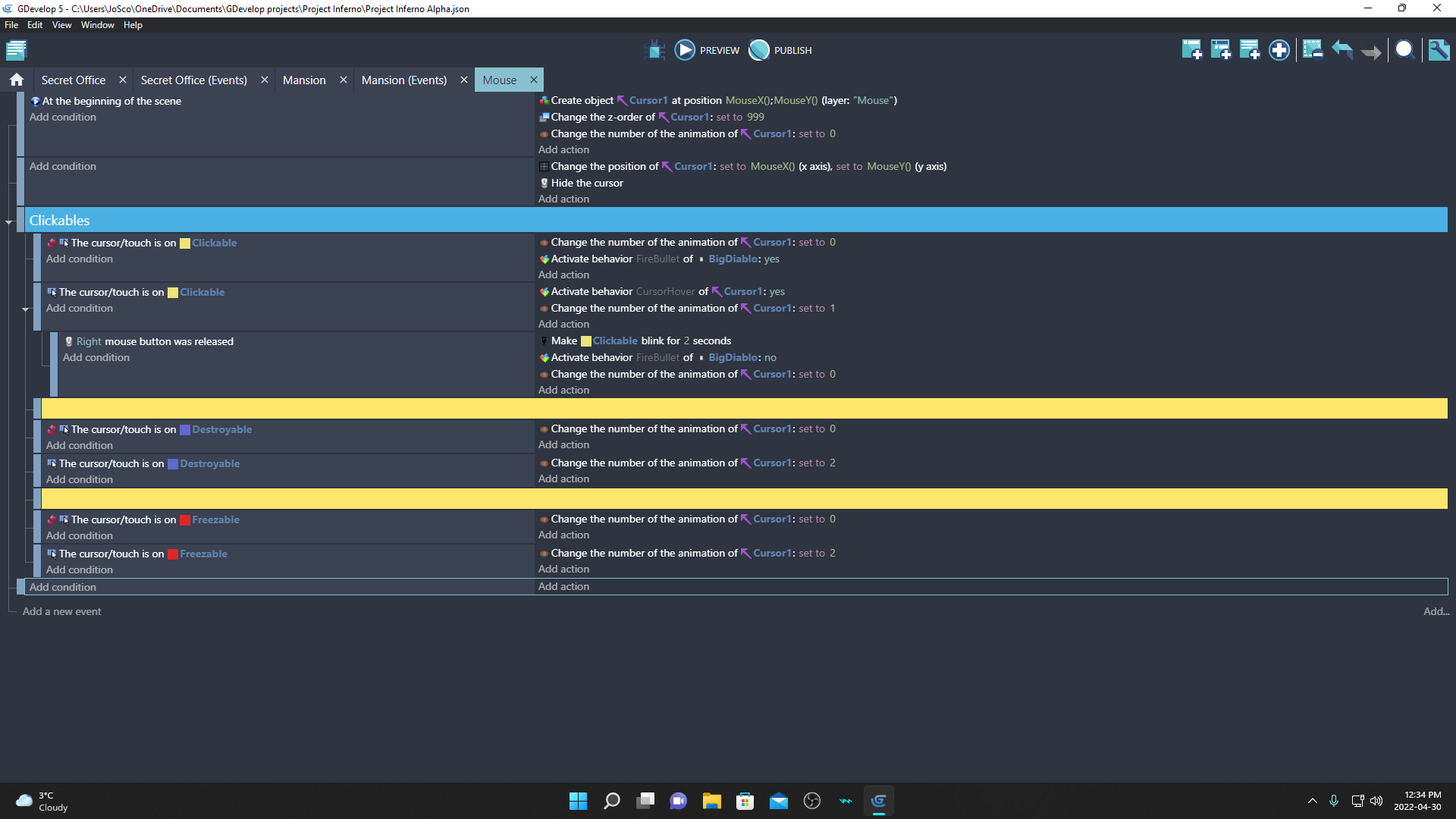Add condition under At the beginning of scene
The image size is (1456, 819).
63,117
